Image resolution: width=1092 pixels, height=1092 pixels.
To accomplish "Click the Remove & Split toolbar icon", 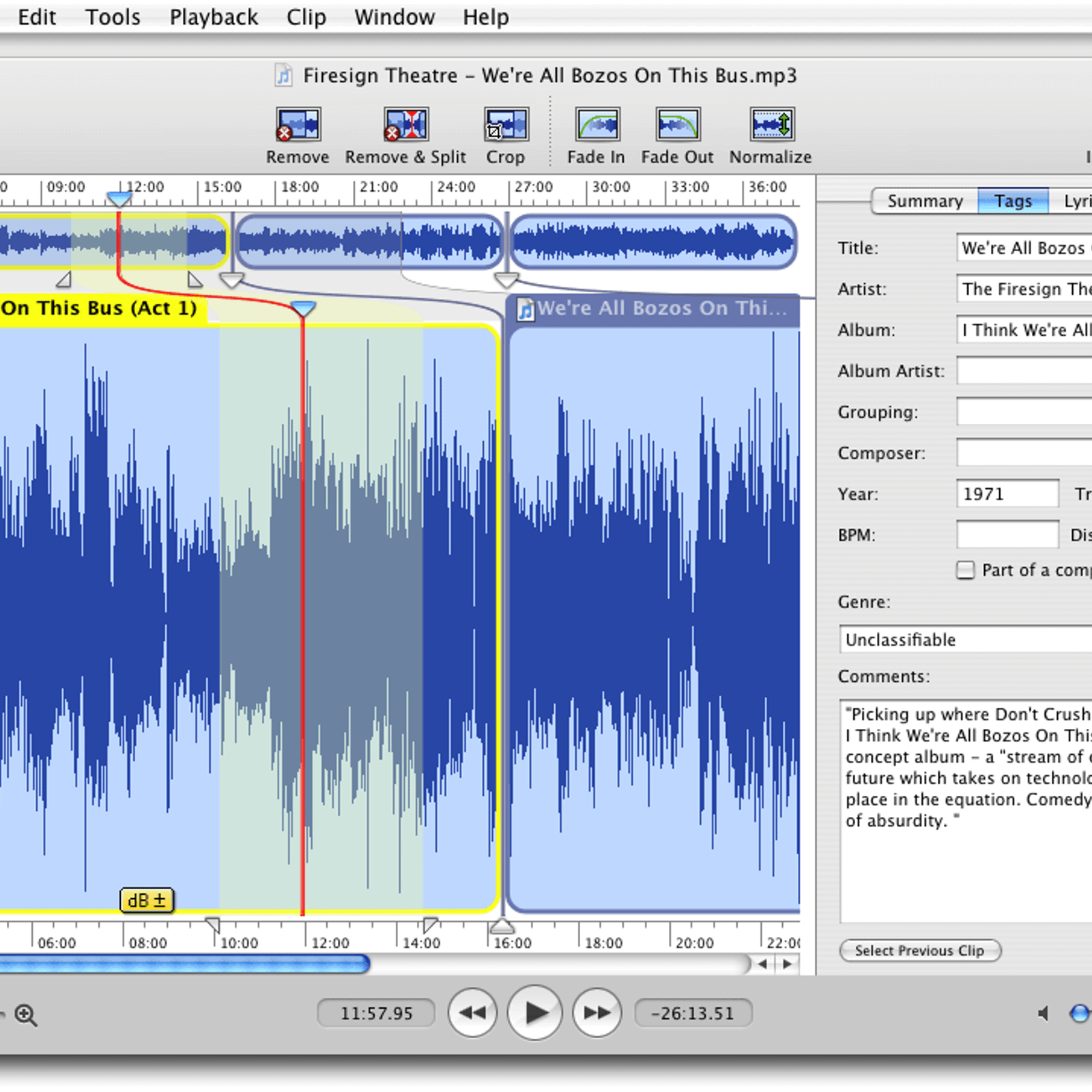I will pos(406,124).
